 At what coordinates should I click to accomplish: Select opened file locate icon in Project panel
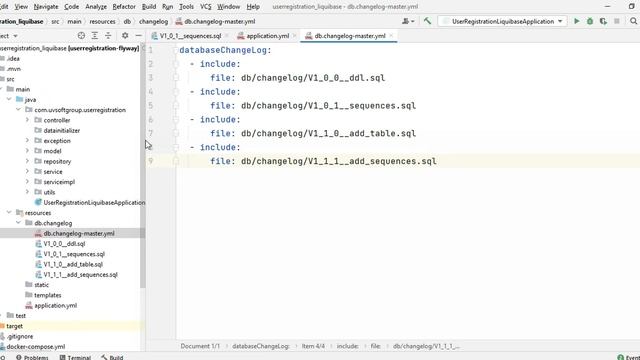(81, 36)
